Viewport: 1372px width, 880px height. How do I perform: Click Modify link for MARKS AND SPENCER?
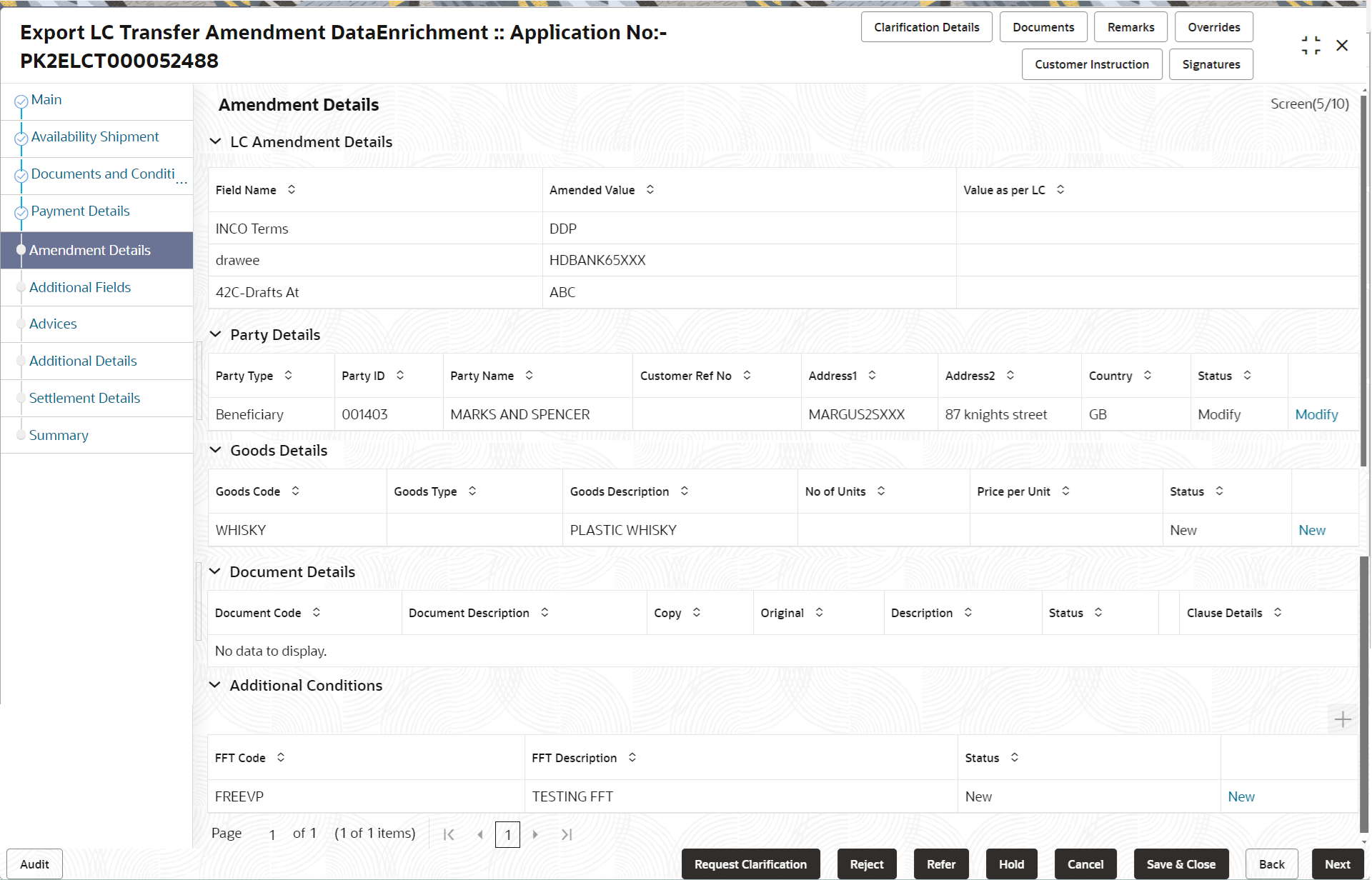click(x=1316, y=414)
